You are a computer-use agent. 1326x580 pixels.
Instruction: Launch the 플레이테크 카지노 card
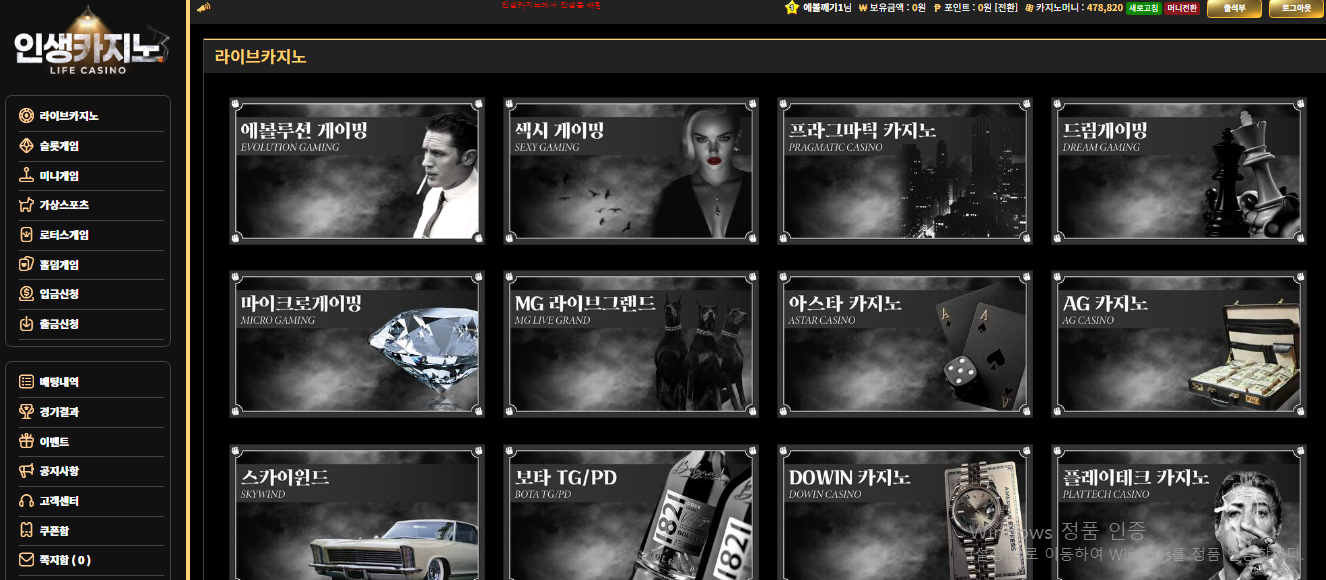[1179, 512]
